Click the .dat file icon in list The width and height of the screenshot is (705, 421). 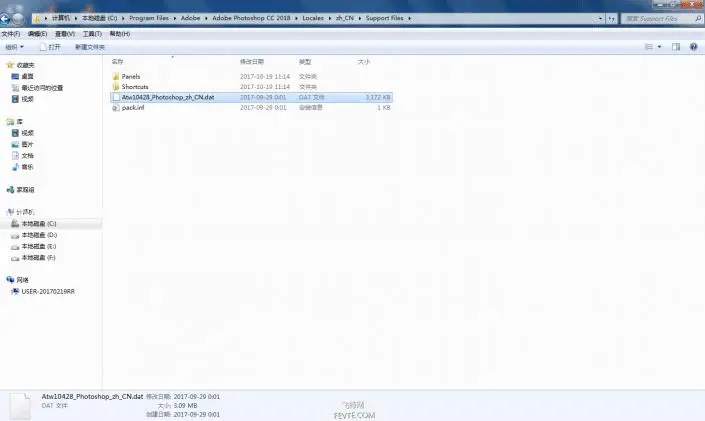(x=116, y=97)
